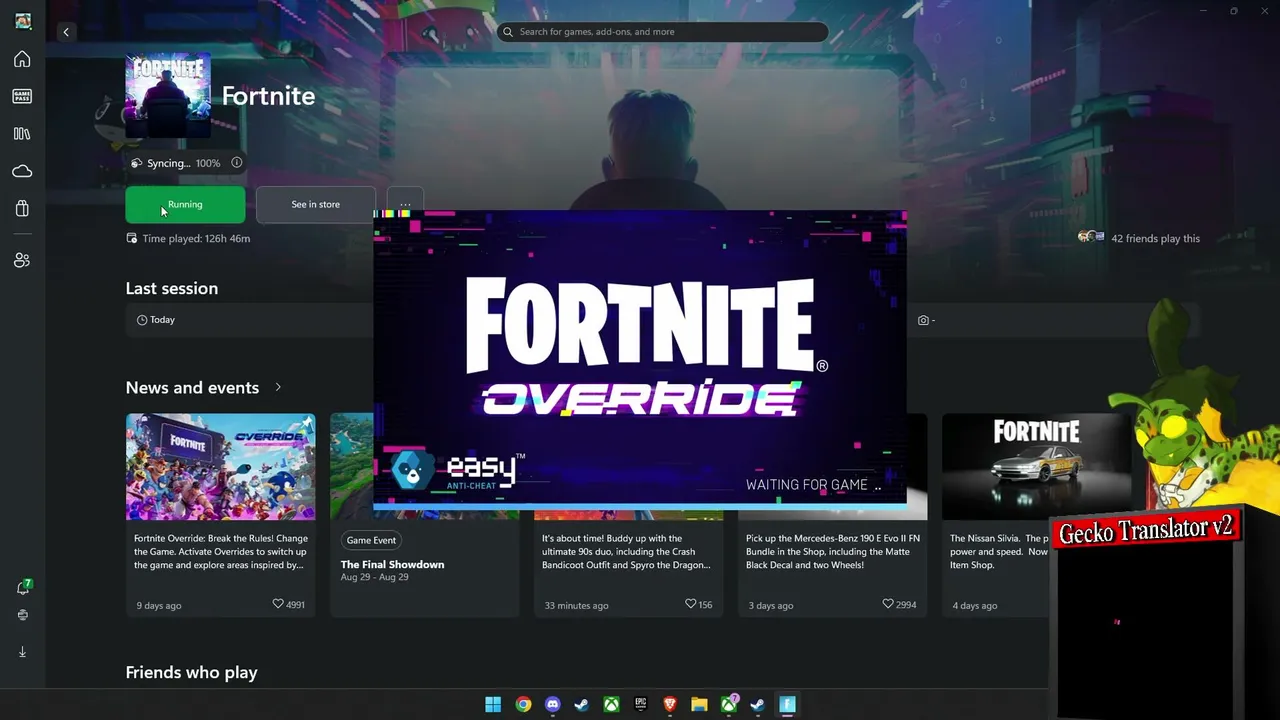Open Cloud Gaming icon in the sidebar
This screenshot has width=1280, height=720.
pos(22,171)
